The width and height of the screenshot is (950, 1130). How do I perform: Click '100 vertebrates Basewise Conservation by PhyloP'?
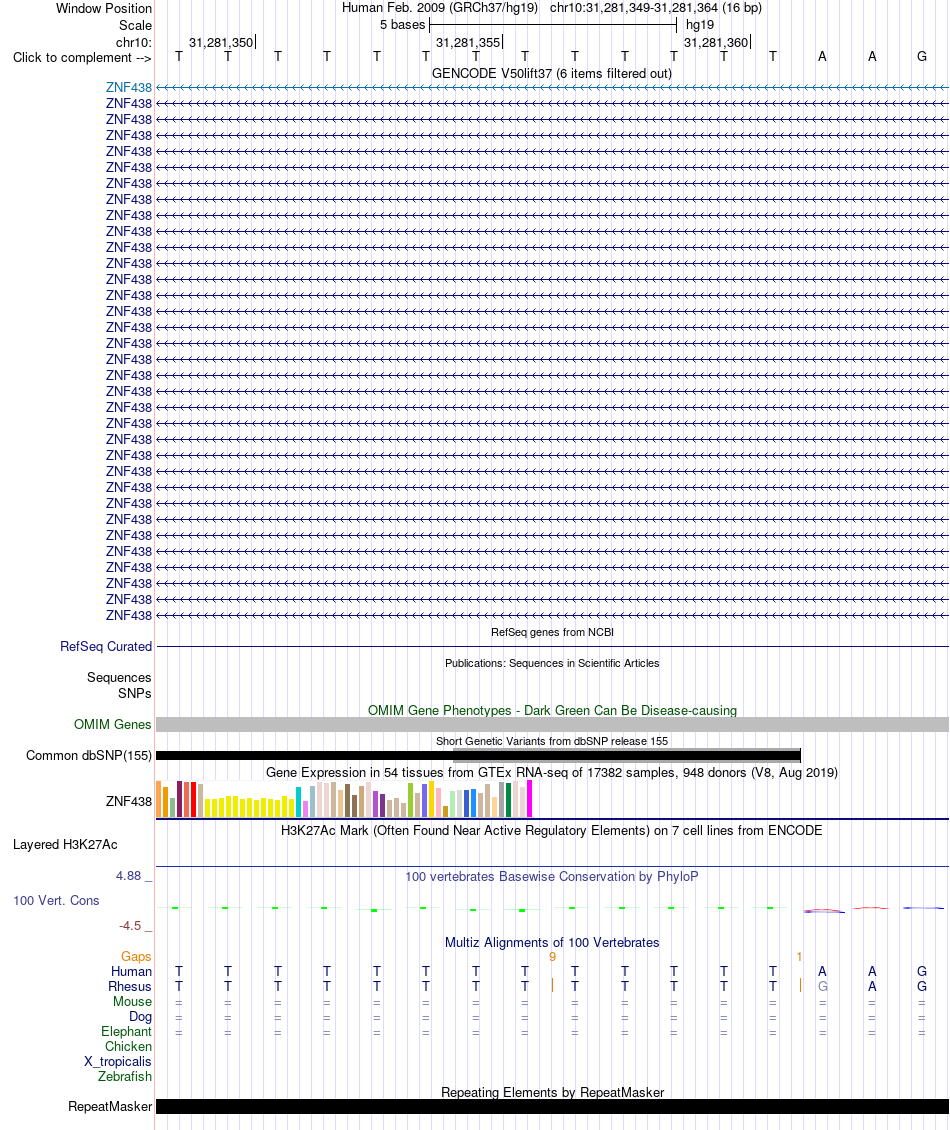tap(551, 876)
